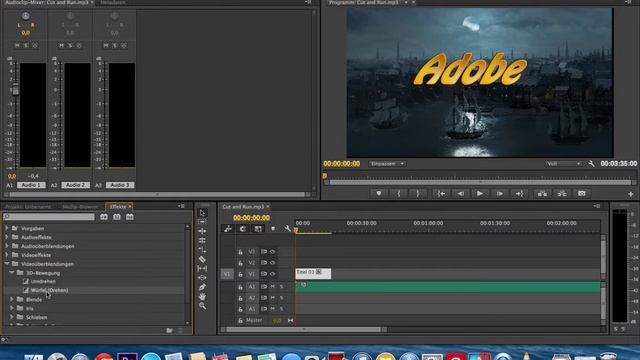The width and height of the screenshot is (640, 360).
Task: Select the Pen tool
Action: (202, 287)
